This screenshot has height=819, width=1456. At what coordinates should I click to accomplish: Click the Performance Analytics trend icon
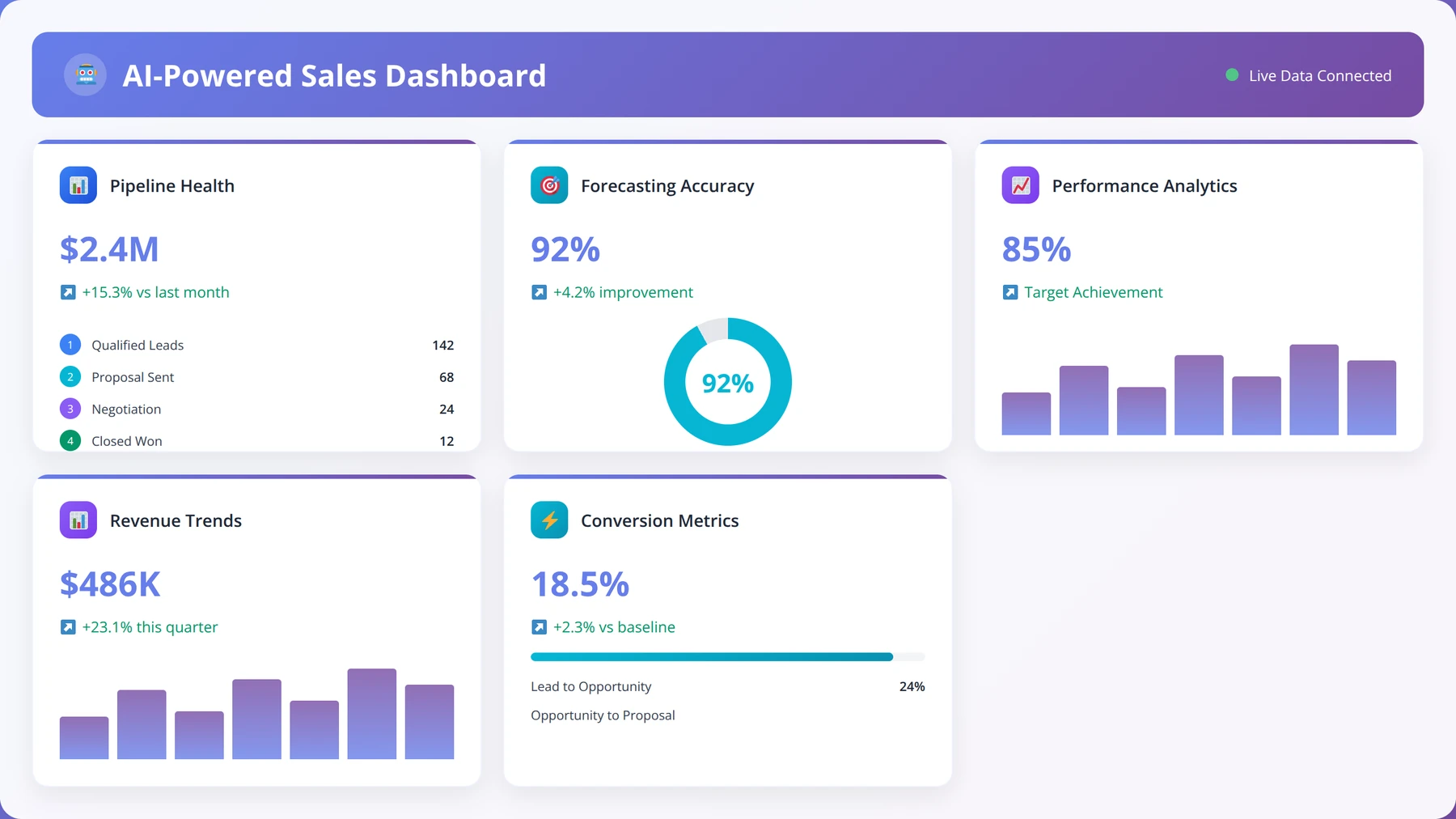tap(1021, 185)
